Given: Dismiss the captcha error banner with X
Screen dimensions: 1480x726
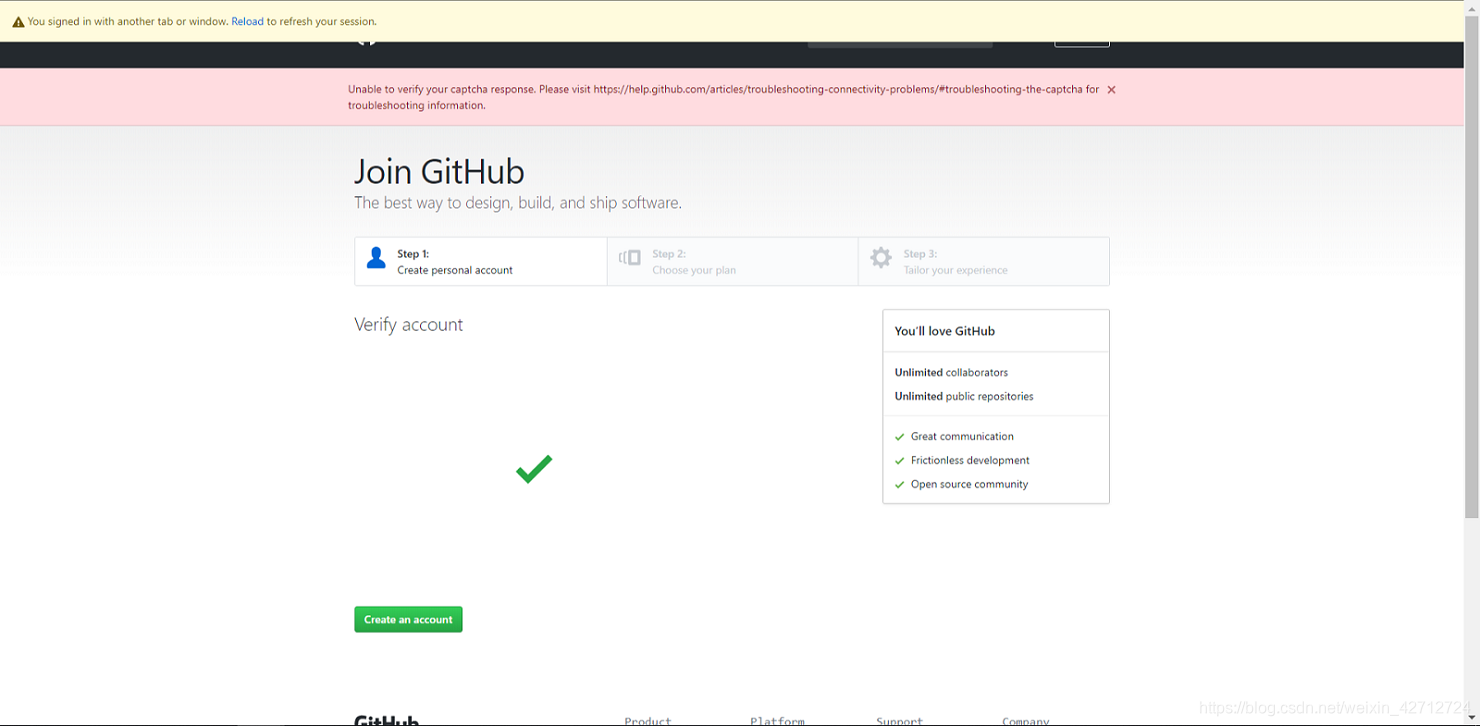Looking at the screenshot, I should [1111, 90].
